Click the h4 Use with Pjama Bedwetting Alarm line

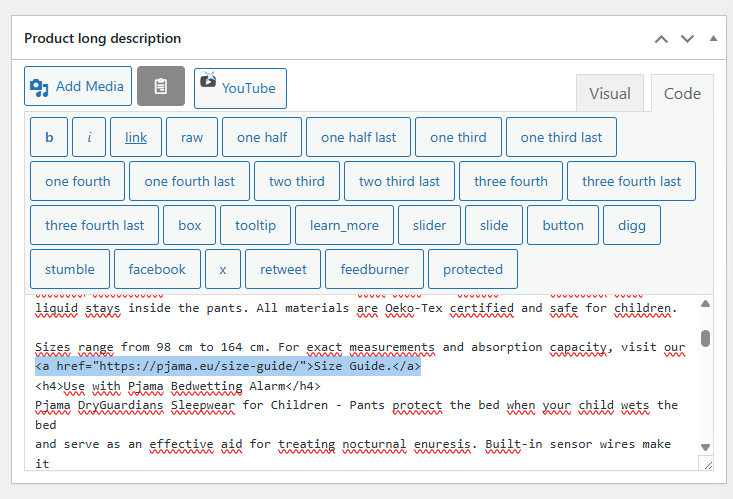pos(178,386)
